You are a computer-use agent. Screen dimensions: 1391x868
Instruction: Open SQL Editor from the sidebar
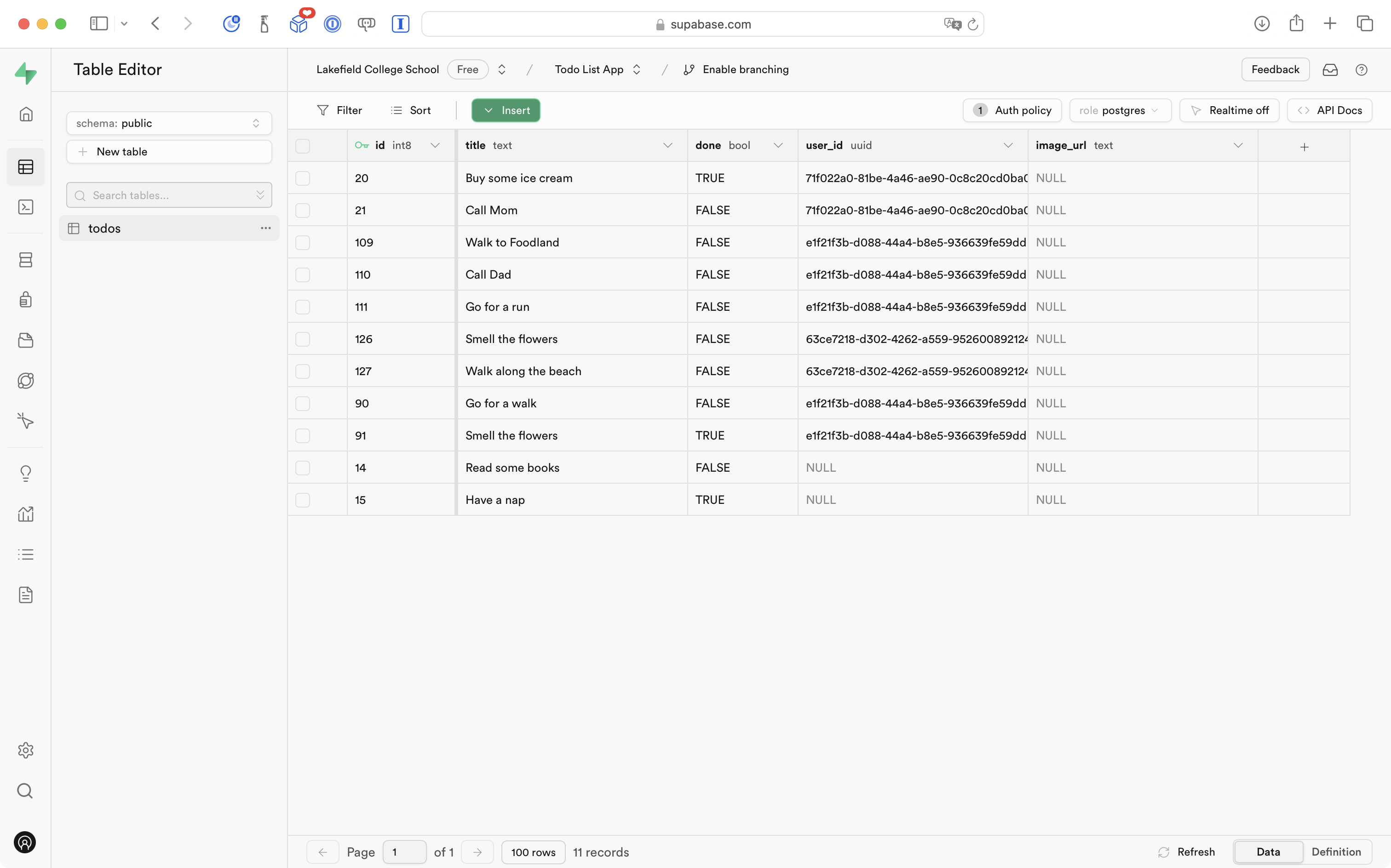pyautogui.click(x=26, y=207)
